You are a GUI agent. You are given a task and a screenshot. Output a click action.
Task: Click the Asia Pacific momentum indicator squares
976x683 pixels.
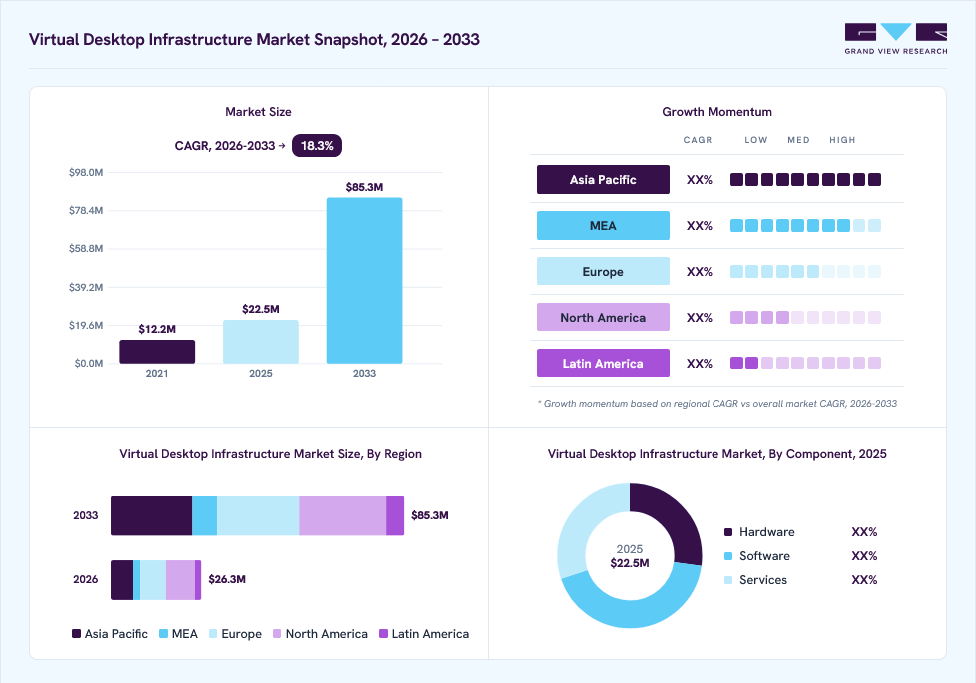pos(805,179)
